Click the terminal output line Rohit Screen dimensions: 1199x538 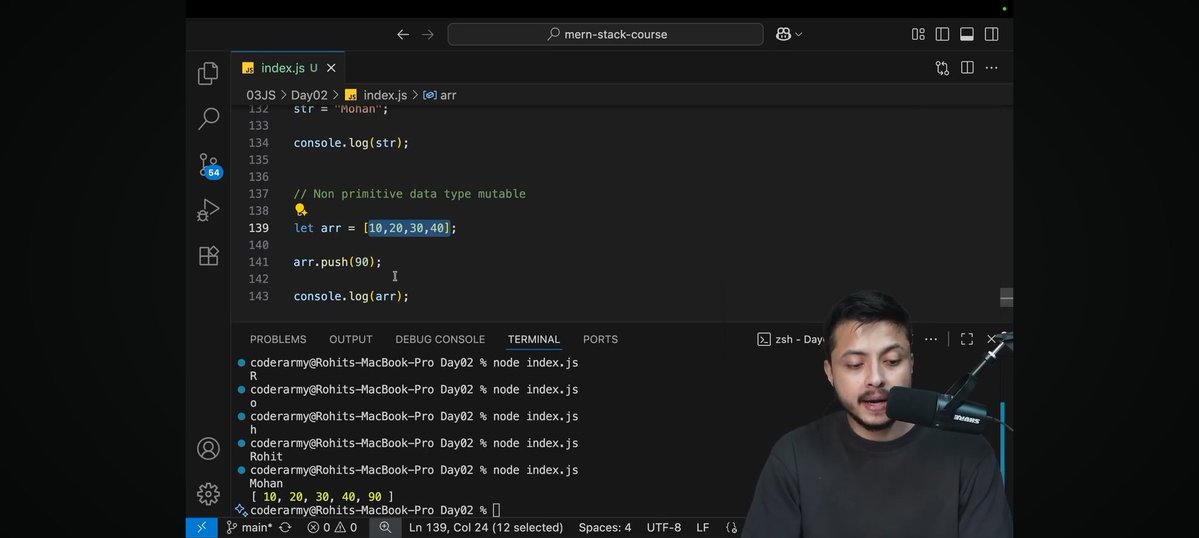pos(266,457)
